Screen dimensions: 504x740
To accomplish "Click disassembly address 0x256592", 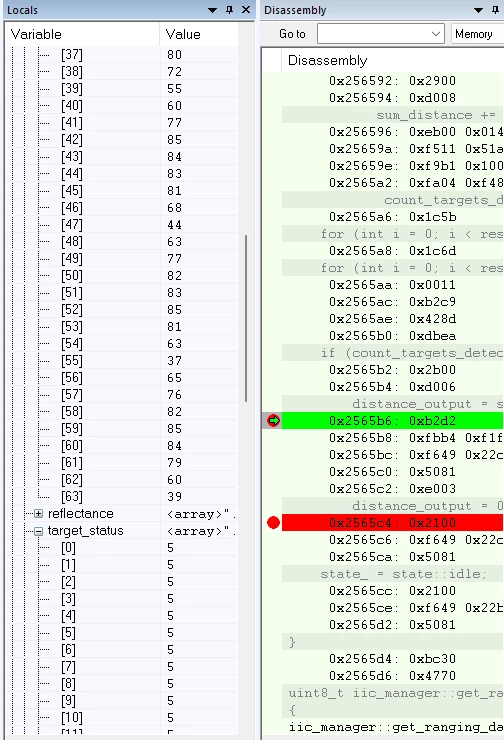I will [x=363, y=81].
